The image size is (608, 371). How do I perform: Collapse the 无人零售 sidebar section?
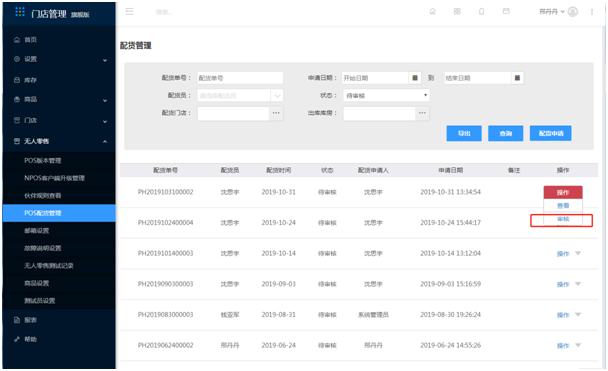pos(59,141)
